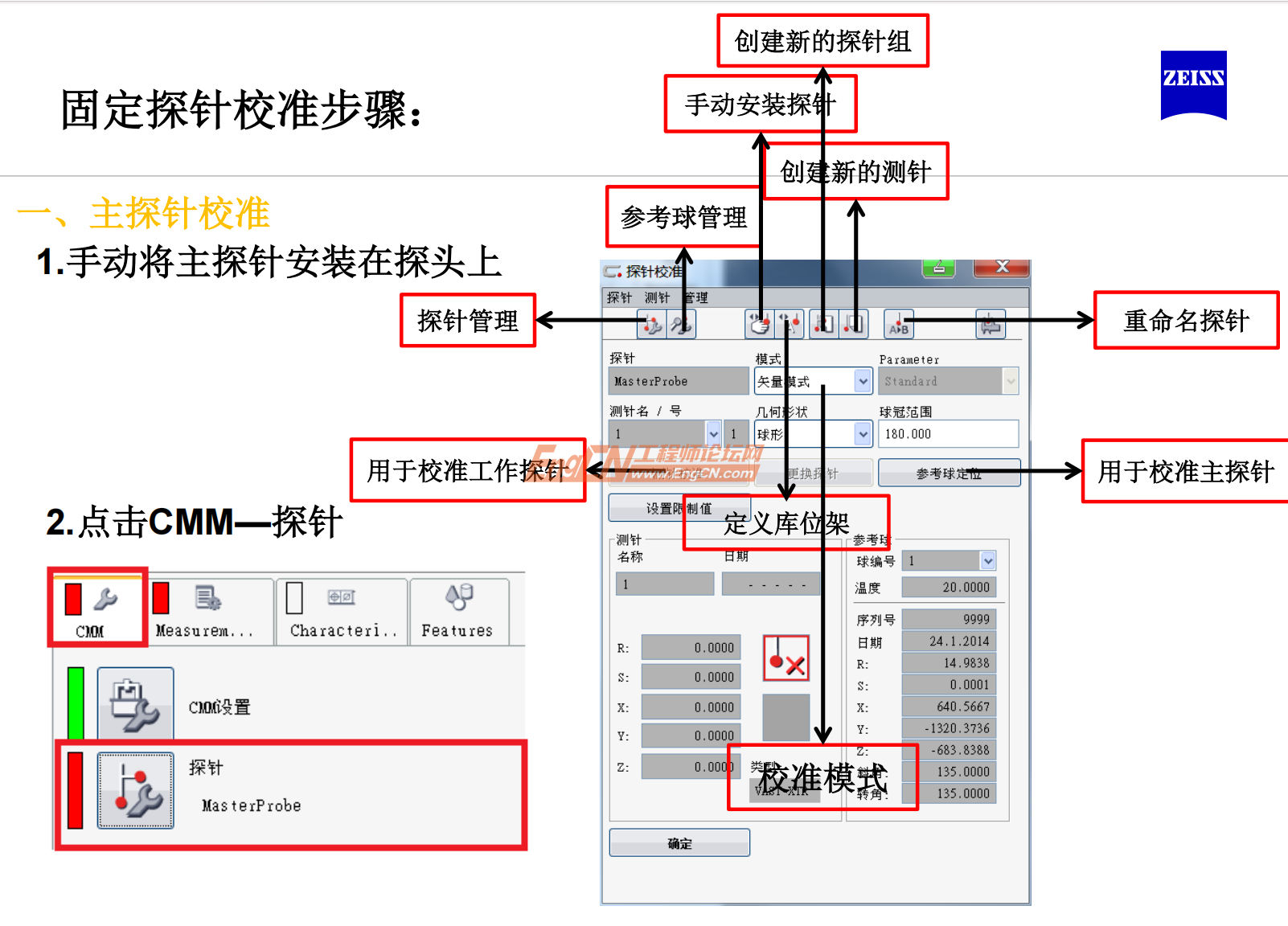Click the 球冠范围 180.000 input field
Image resolution: width=1288 pixels, height=926 pixels.
(x=949, y=434)
